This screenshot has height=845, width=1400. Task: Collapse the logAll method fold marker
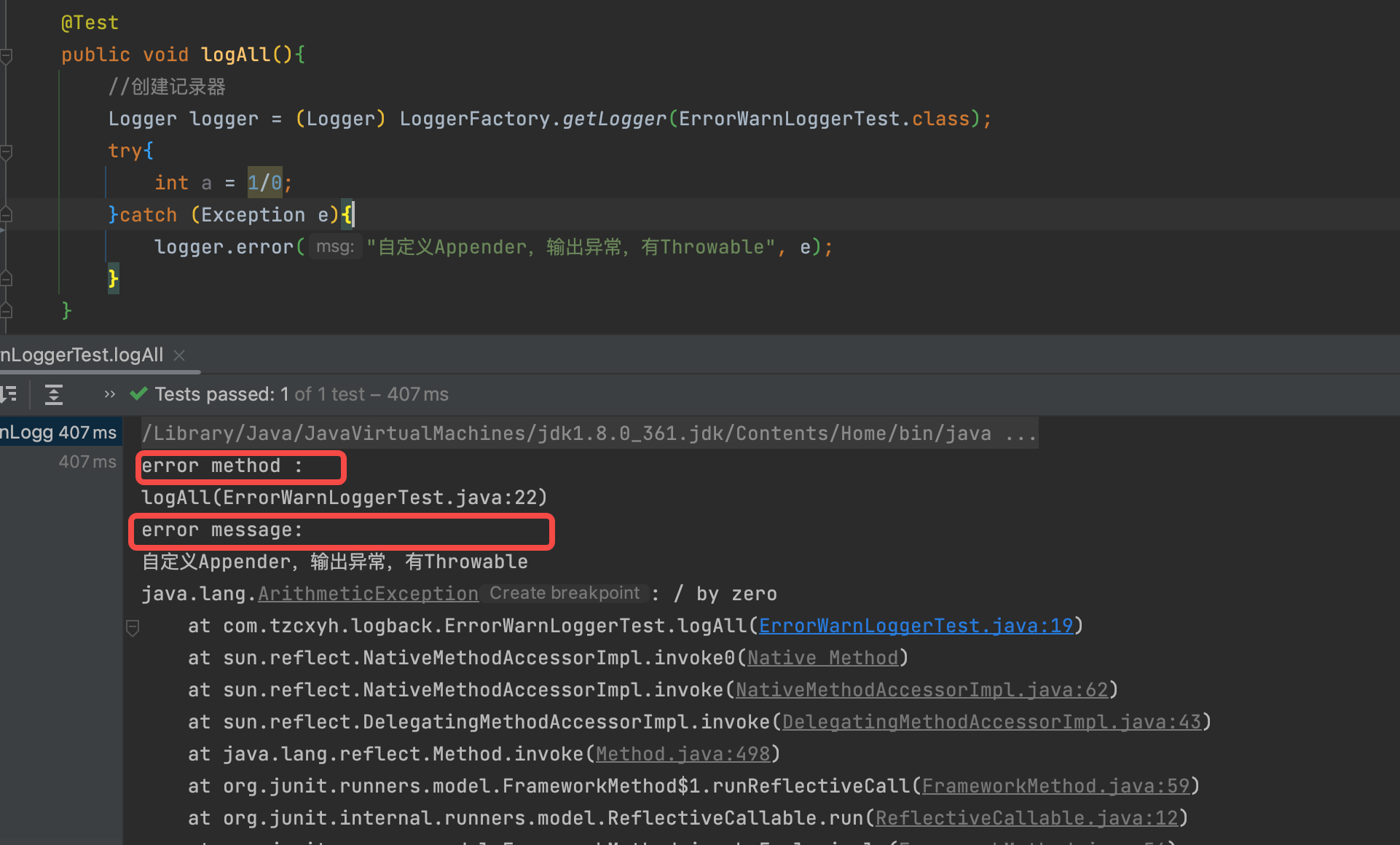7,55
